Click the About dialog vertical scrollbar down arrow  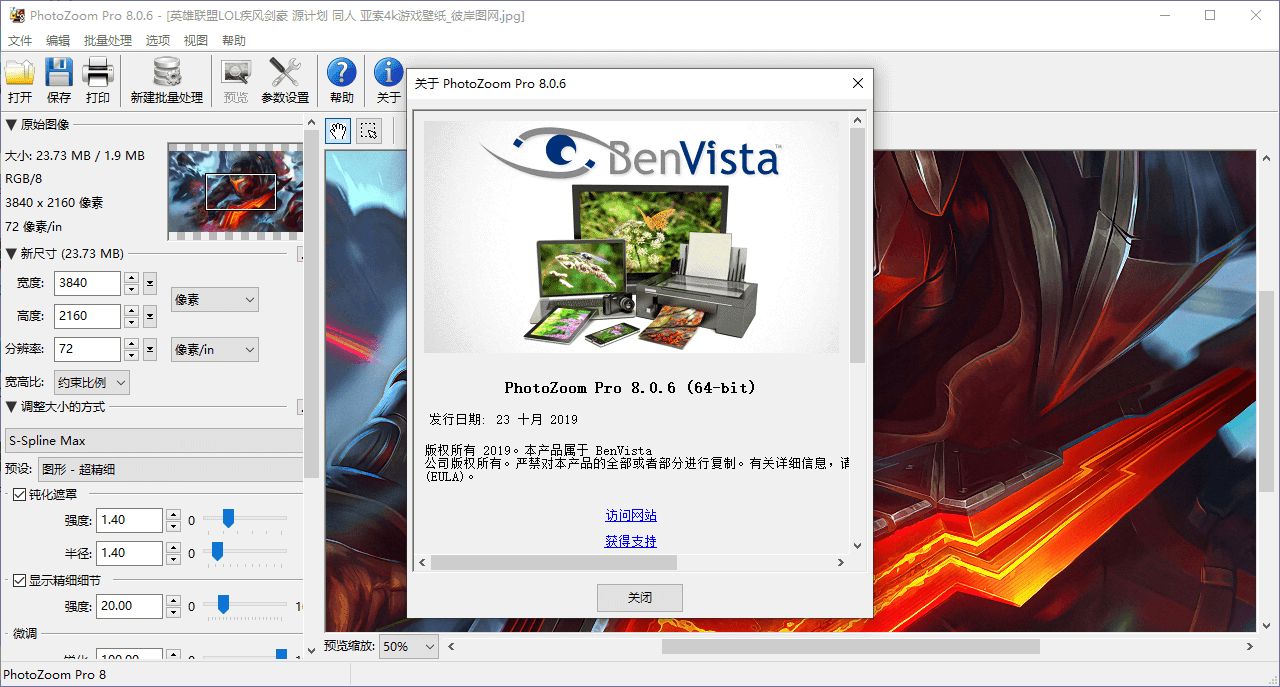point(857,545)
